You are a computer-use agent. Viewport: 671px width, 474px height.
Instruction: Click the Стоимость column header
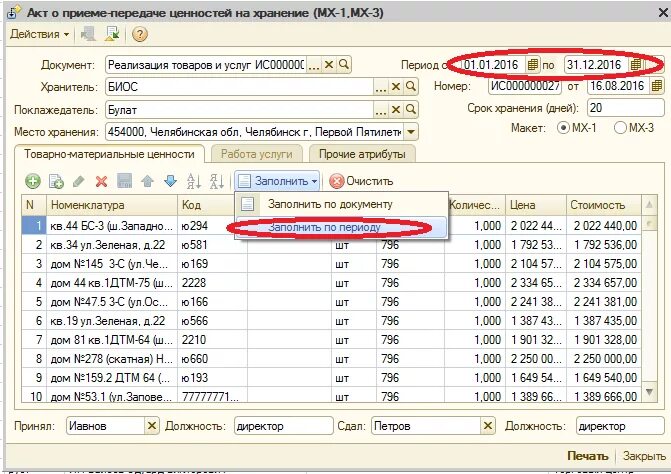603,205
